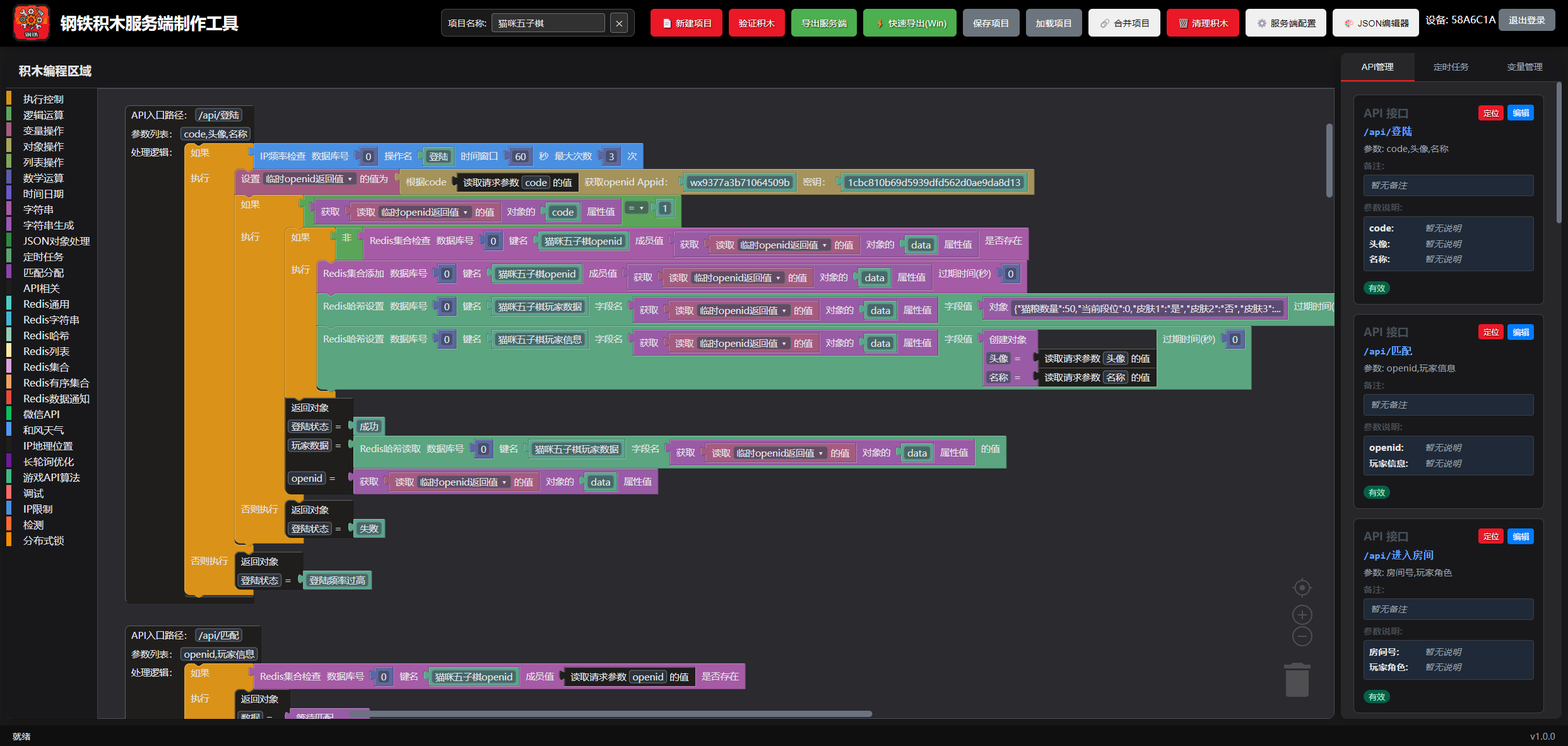The image size is (1568, 746).
Task: Click the trash can icon in workspace
Action: pyautogui.click(x=1297, y=680)
